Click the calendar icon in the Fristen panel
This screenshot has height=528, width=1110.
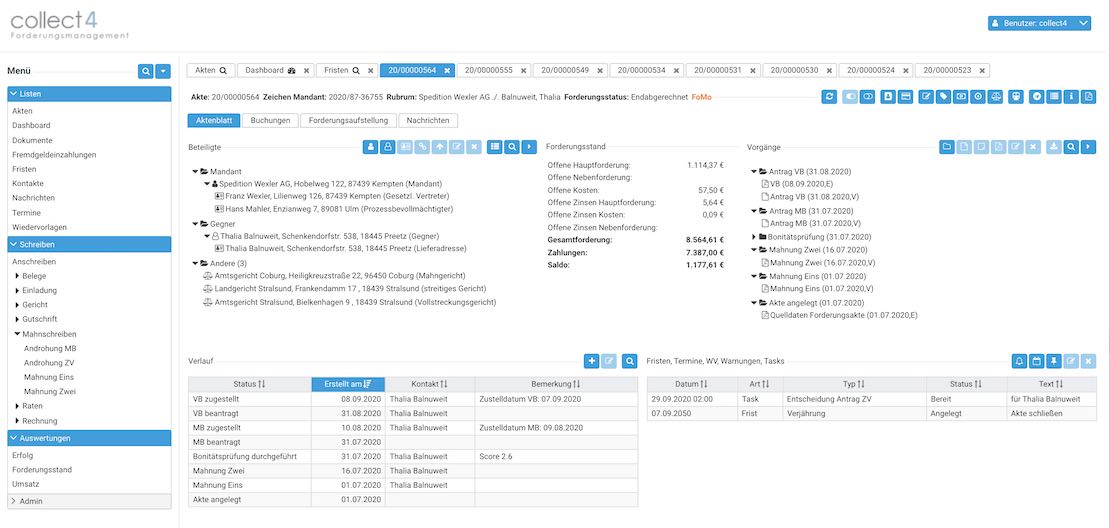tap(1036, 360)
